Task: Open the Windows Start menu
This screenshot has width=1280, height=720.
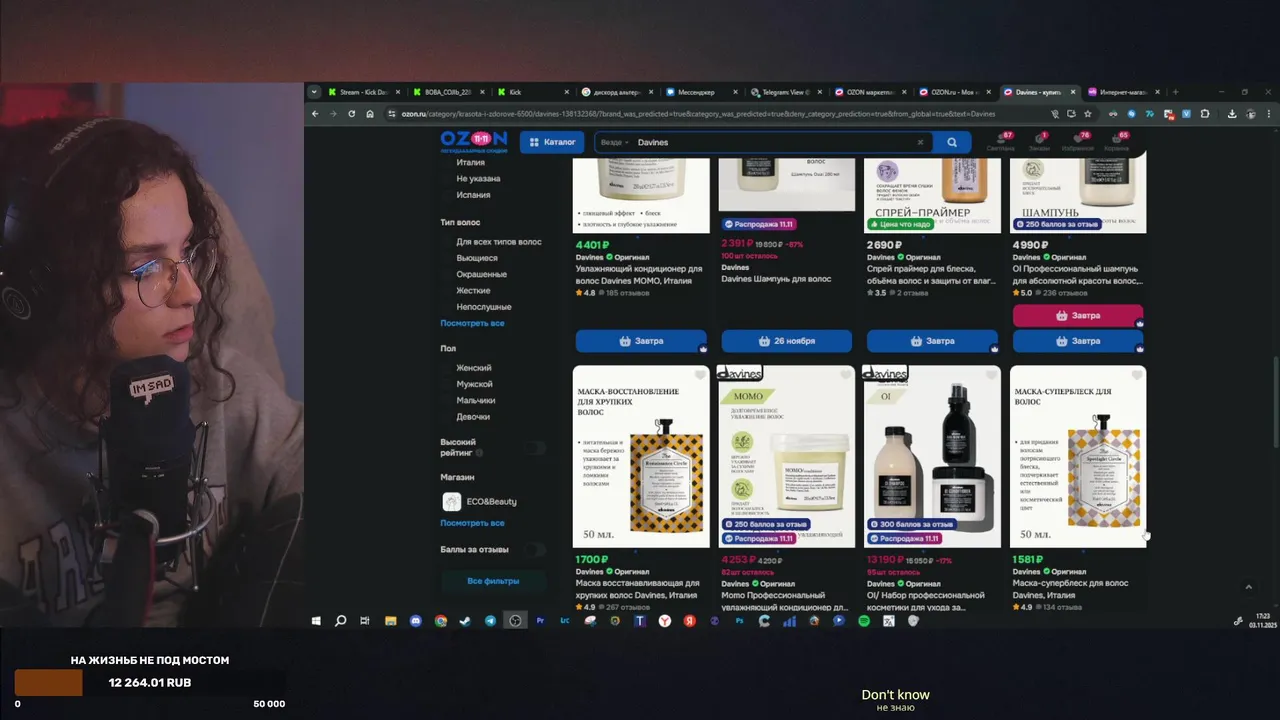Action: pos(316,621)
